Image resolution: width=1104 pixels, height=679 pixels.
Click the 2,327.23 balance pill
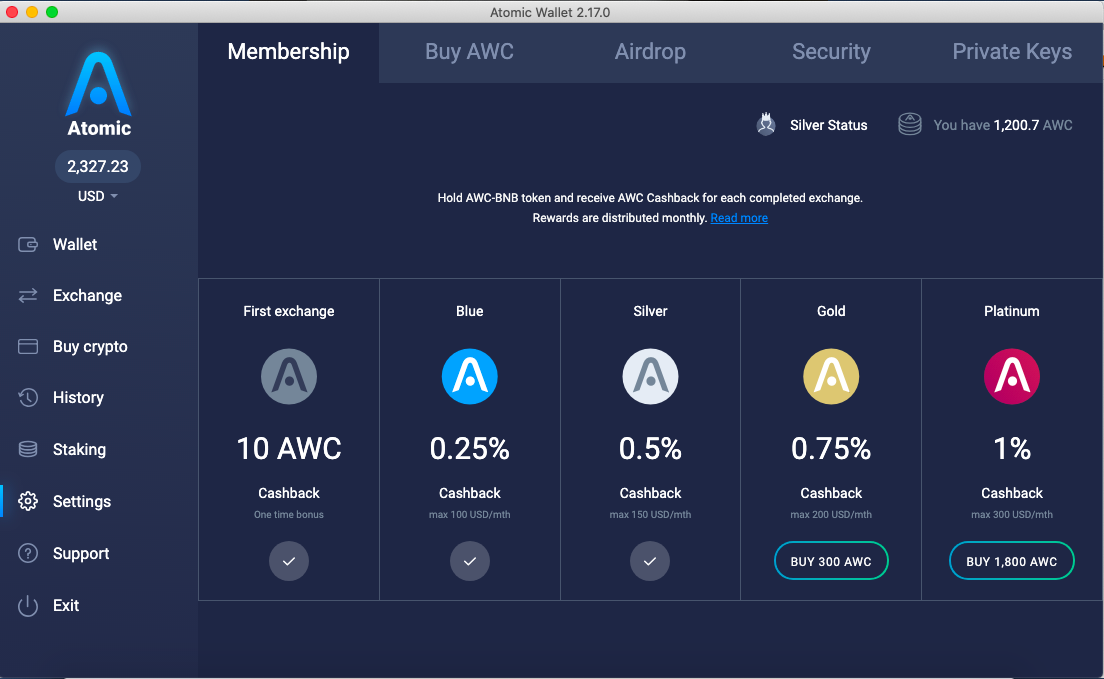[x=98, y=166]
